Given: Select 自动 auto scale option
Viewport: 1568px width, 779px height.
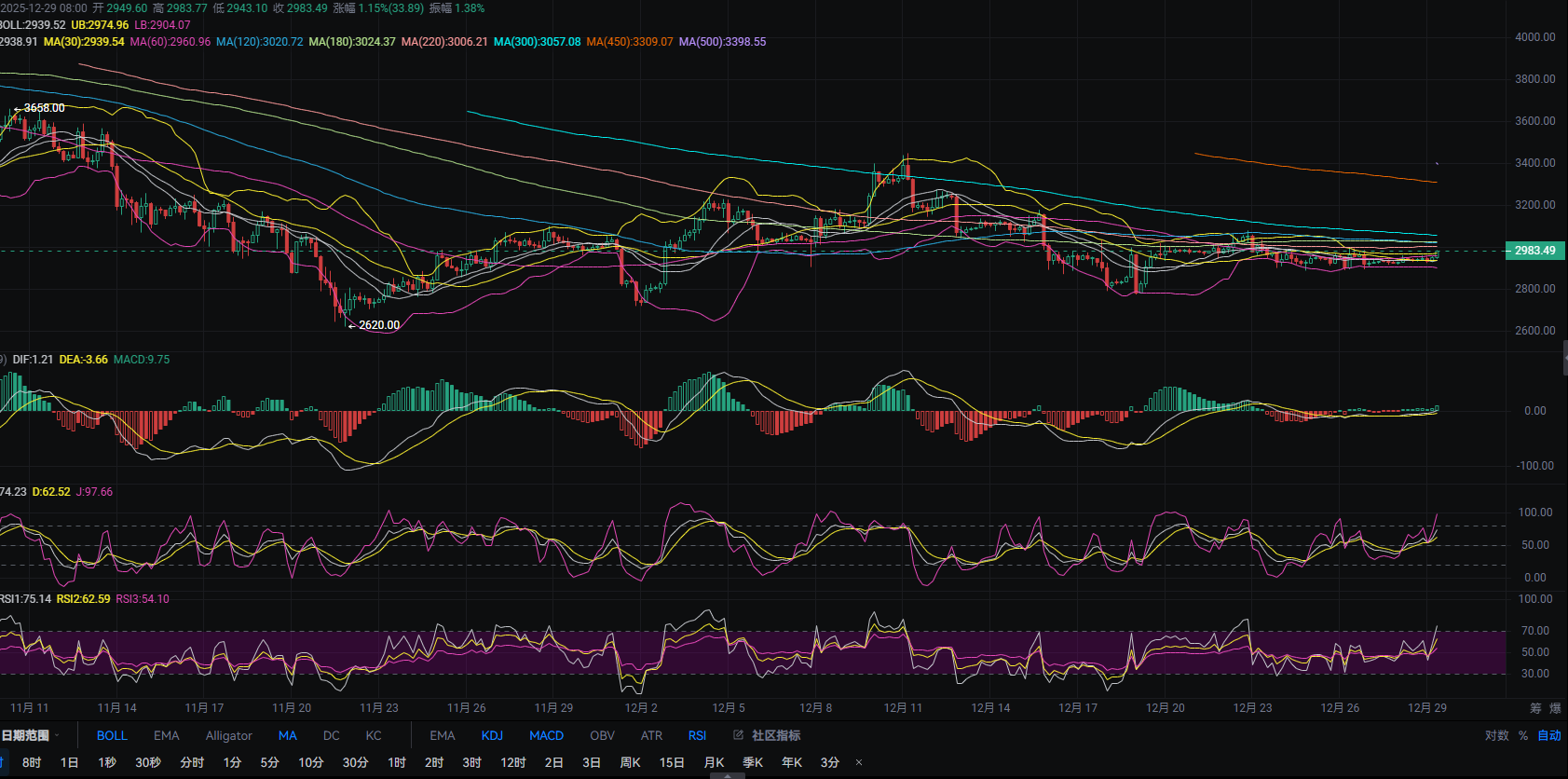Looking at the screenshot, I should (x=1548, y=735).
